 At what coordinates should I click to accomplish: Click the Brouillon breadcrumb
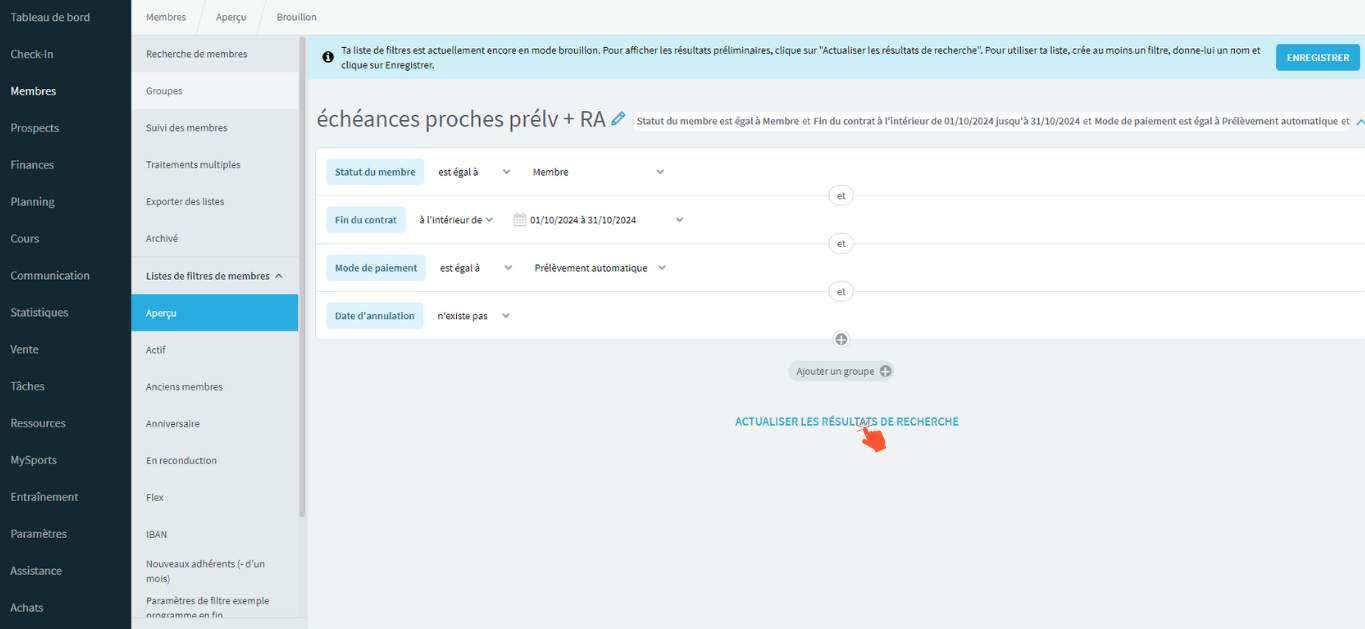click(296, 17)
